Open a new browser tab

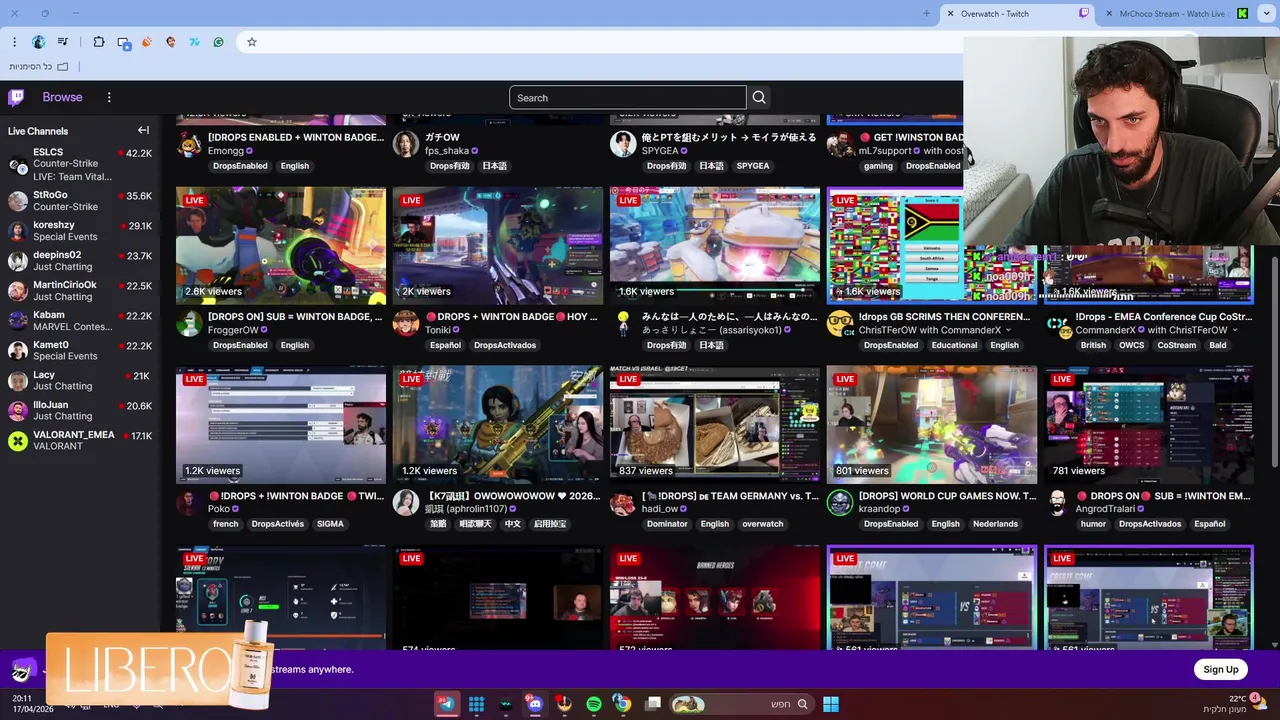pyautogui.click(x=926, y=14)
